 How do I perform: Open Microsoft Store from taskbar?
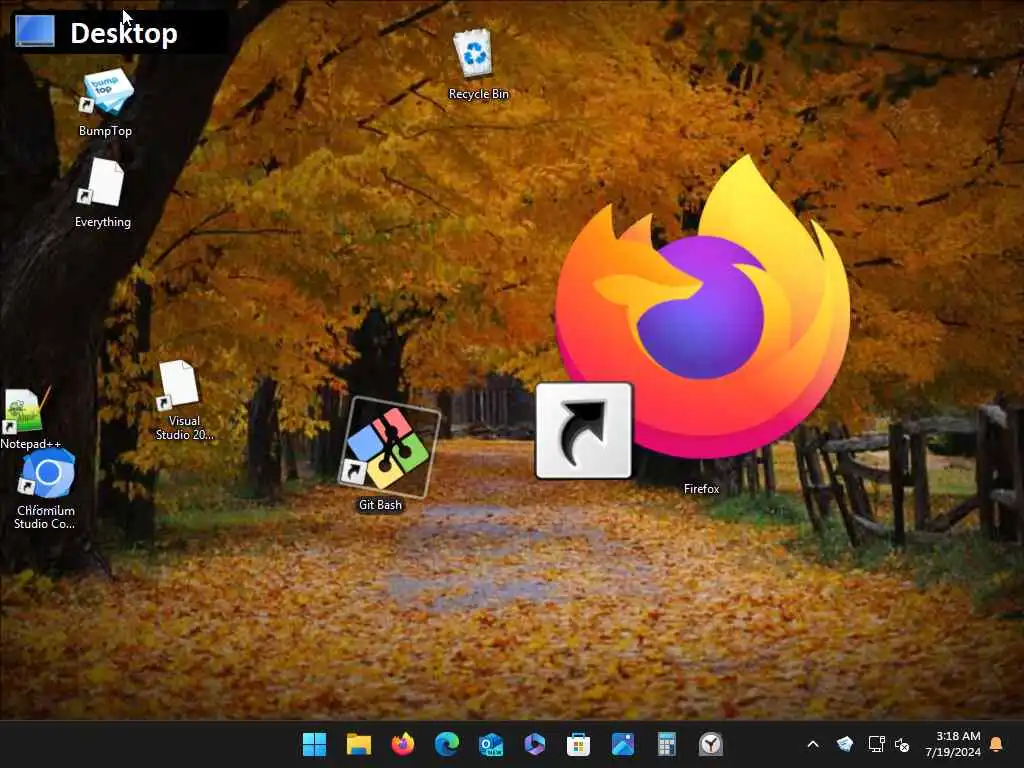pyautogui.click(x=578, y=744)
